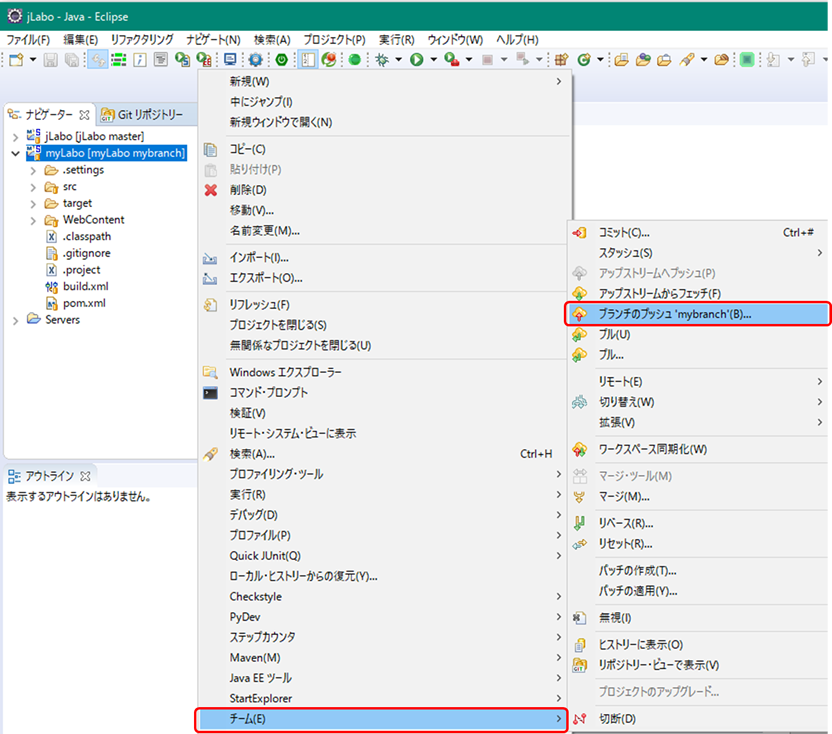The height and width of the screenshot is (734, 832).
Task: Click the Debug bug icon
Action: pos(382,60)
